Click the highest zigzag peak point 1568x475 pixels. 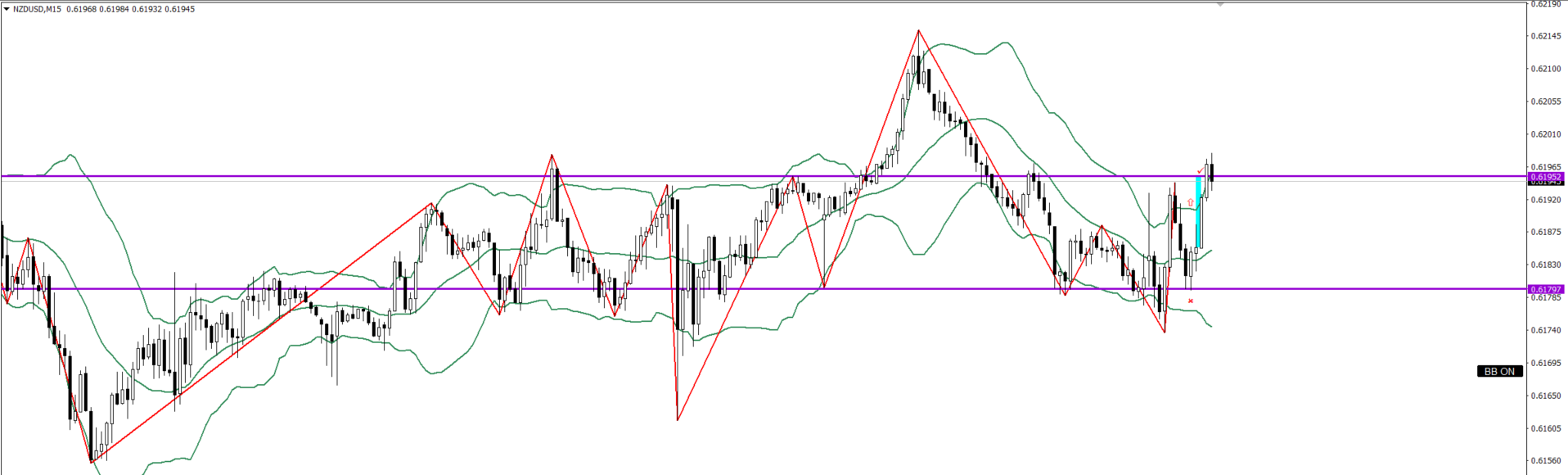point(918,30)
